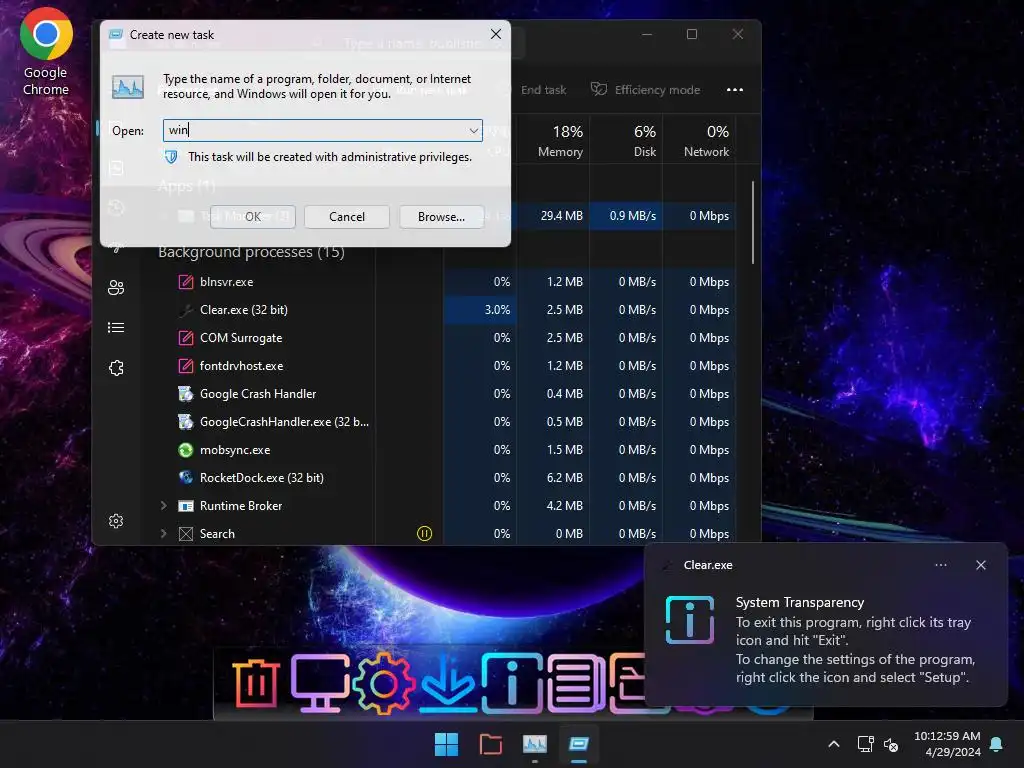The image size is (1024, 768).
Task: Cancel the Create new task dialog
Action: pos(347,217)
